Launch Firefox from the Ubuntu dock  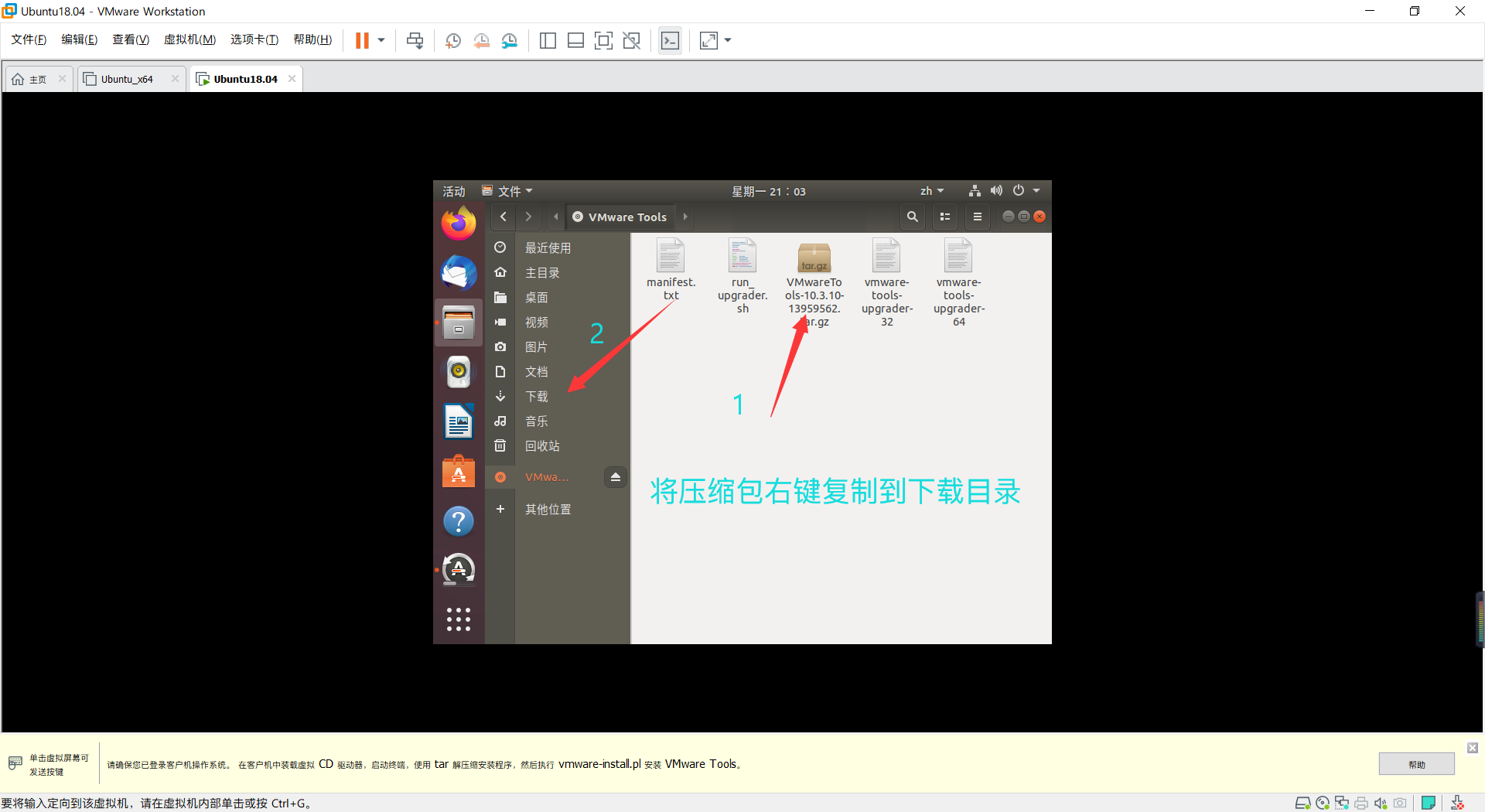(459, 223)
